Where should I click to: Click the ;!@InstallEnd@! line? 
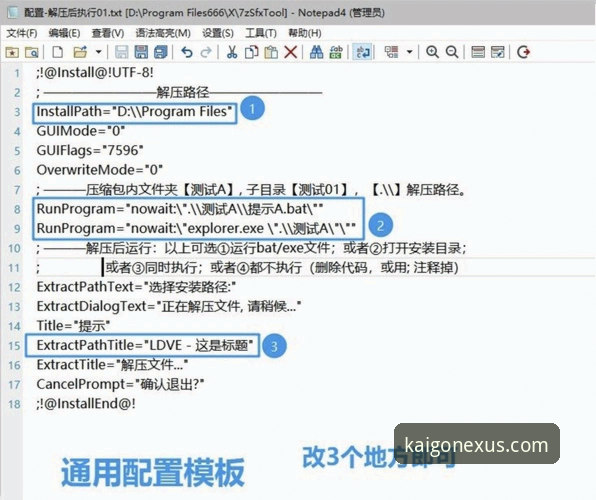click(x=86, y=403)
